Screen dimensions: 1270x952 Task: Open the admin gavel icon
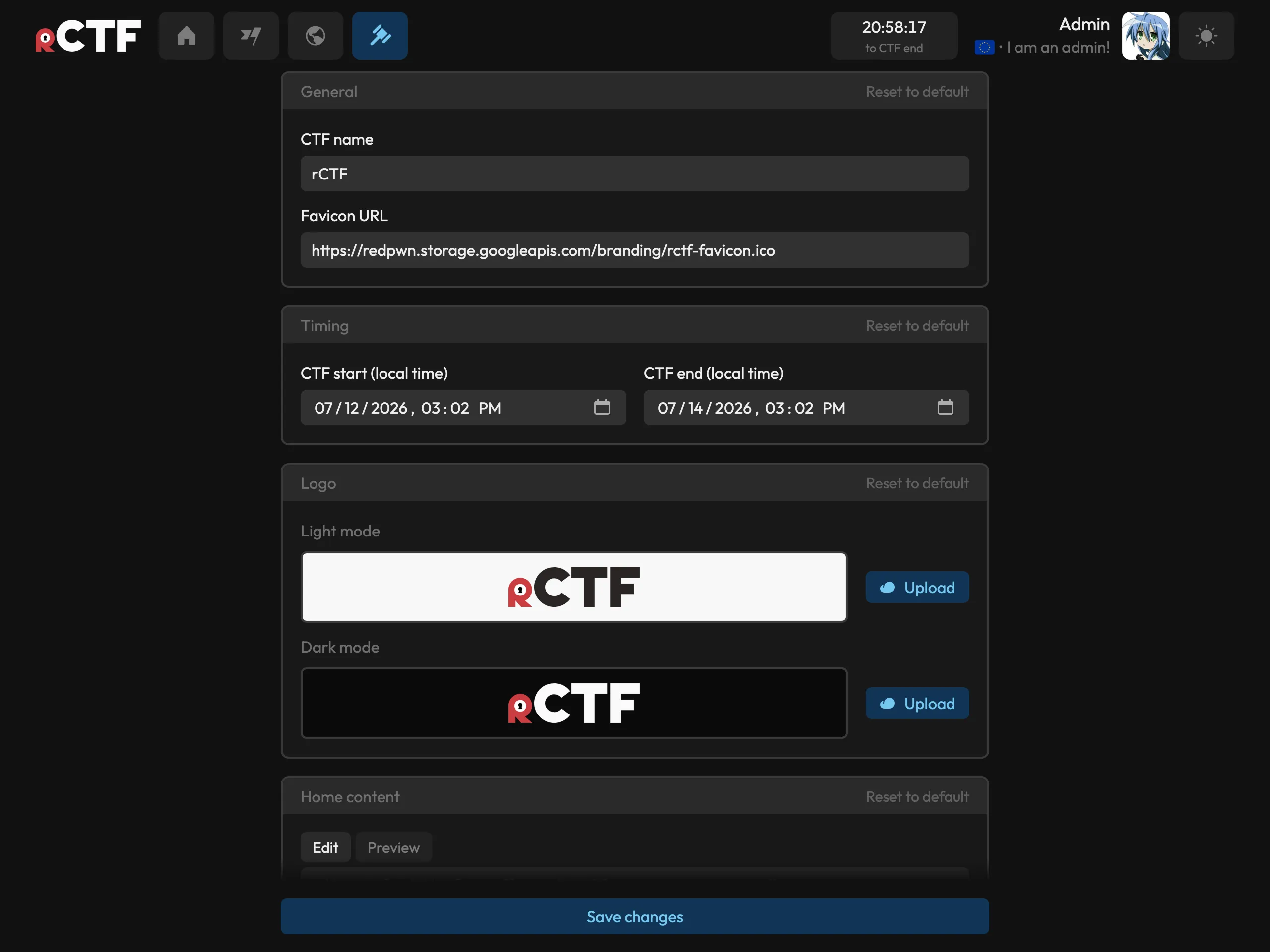click(380, 36)
